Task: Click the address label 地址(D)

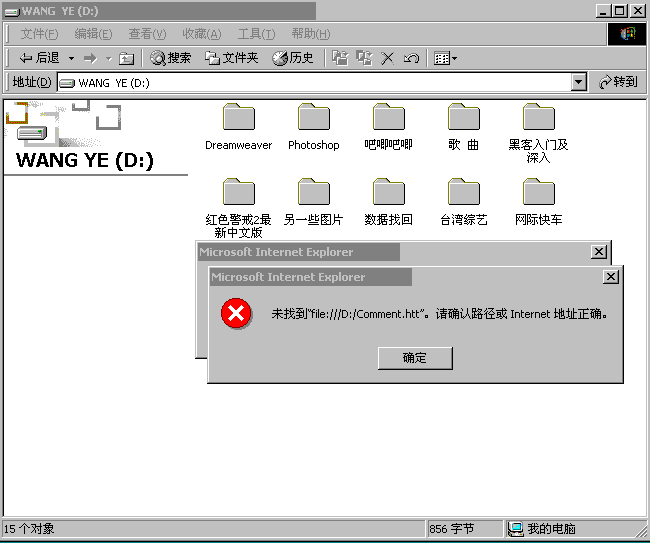Action: coord(32,82)
